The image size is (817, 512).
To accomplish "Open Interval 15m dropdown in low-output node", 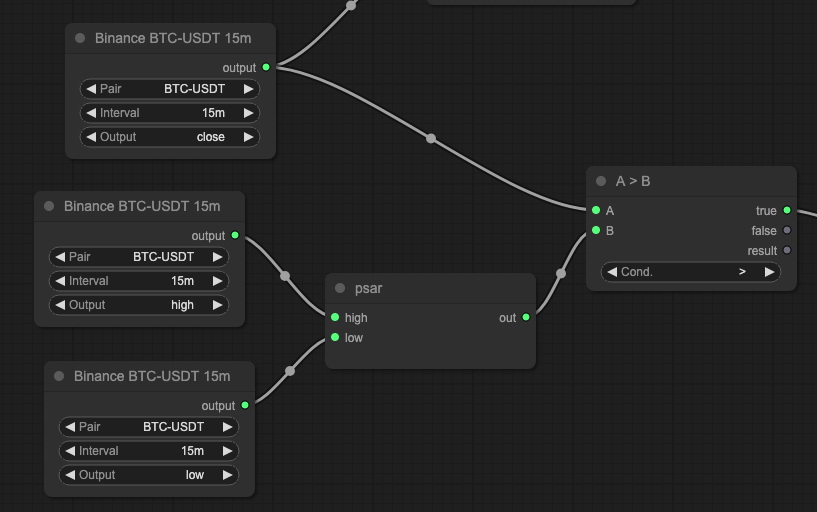I will (x=149, y=451).
